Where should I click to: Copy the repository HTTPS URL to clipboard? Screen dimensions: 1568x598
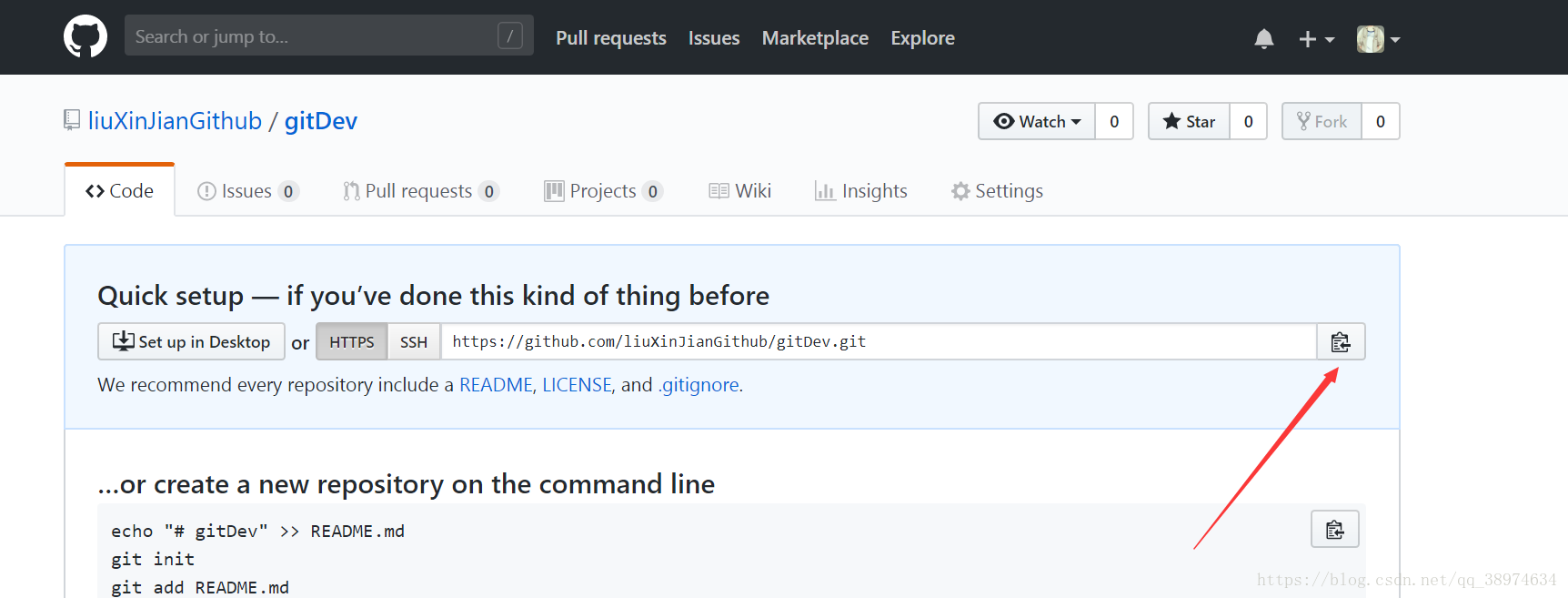1341,342
